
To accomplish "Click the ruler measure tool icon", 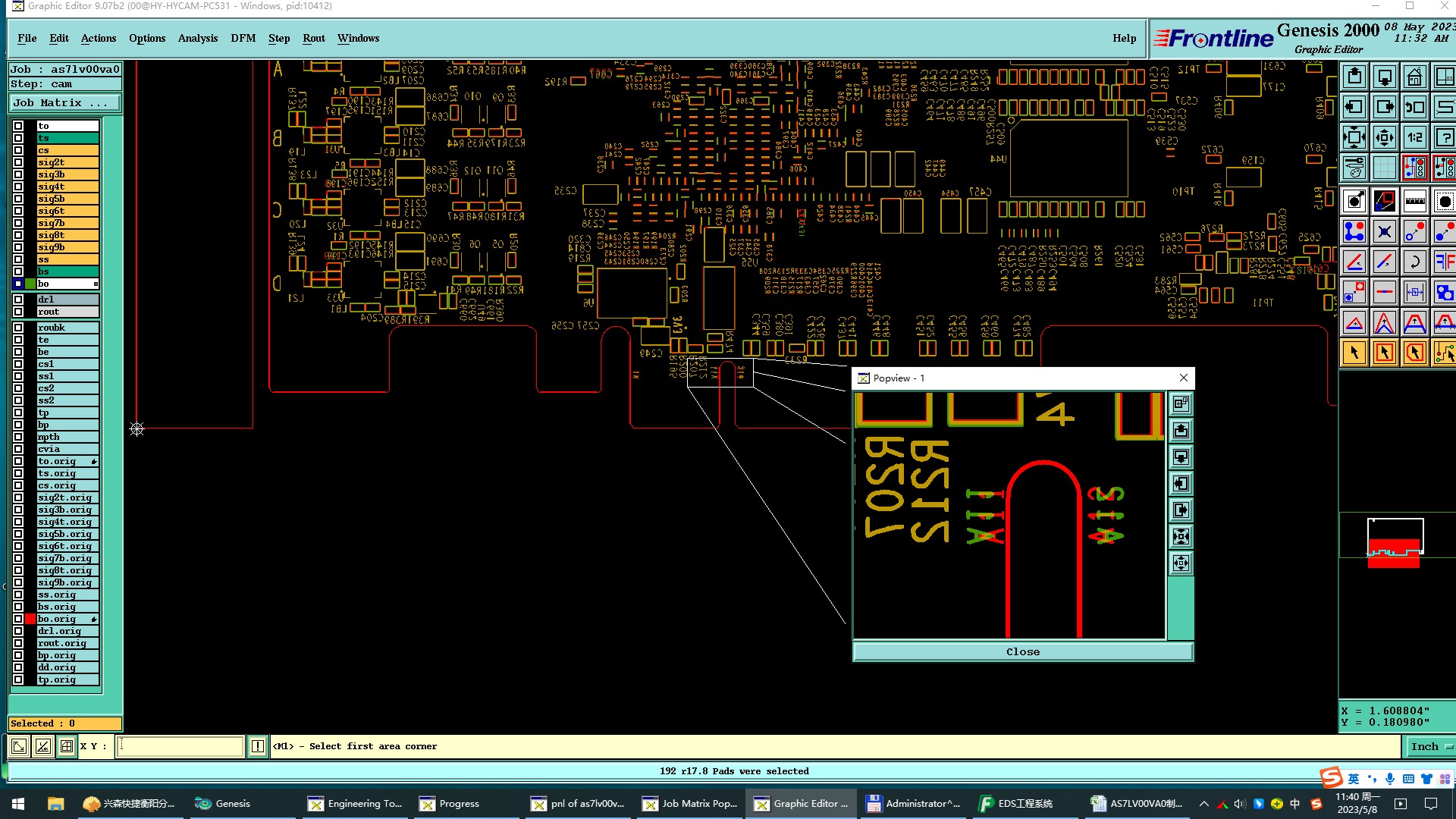I will (x=1414, y=201).
